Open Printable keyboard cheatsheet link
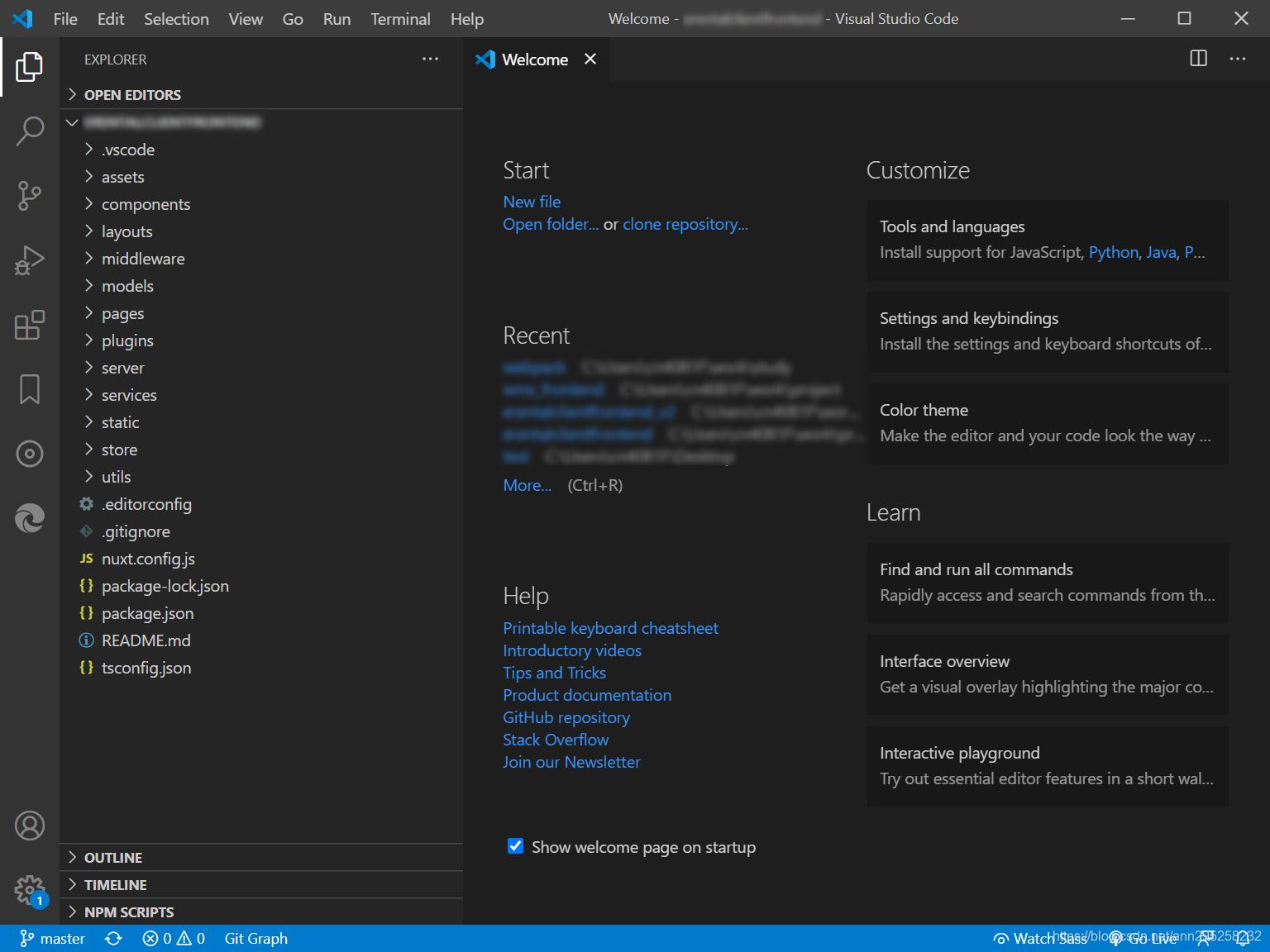The height and width of the screenshot is (952, 1270). 611,628
